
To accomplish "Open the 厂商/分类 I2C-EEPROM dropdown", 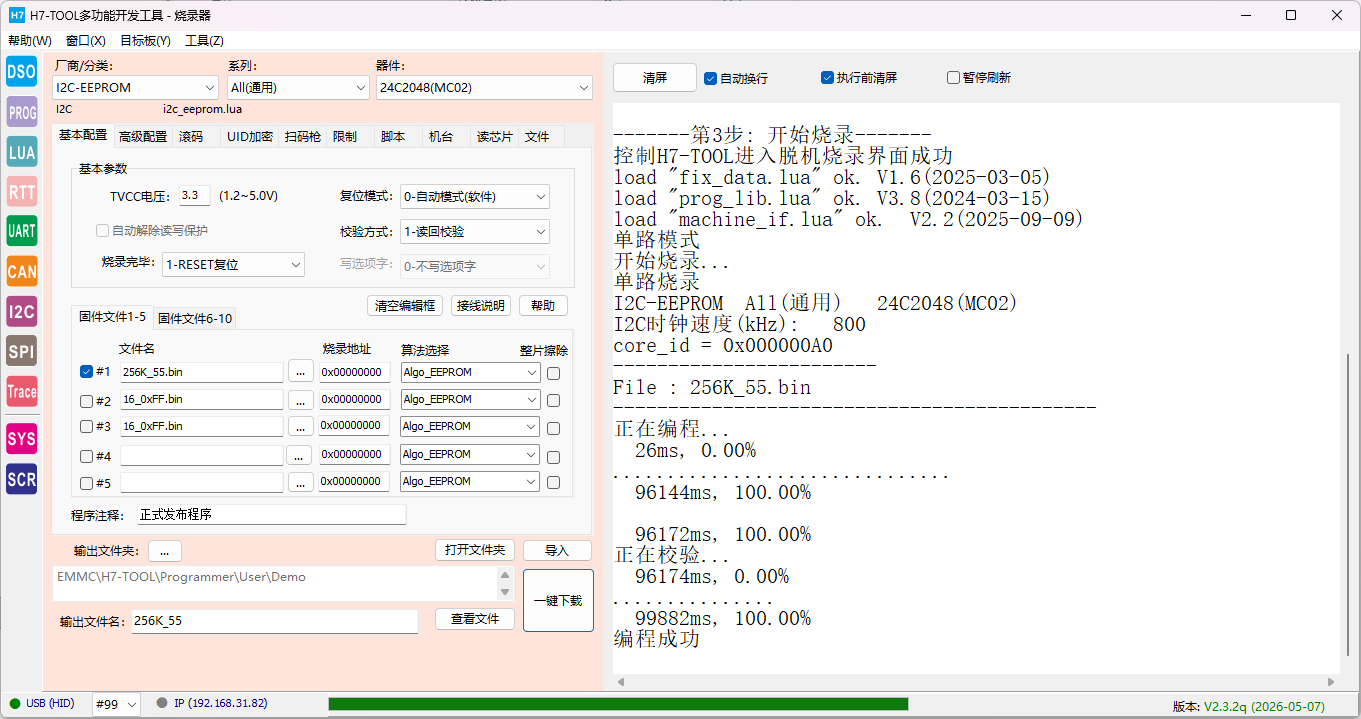I will (x=135, y=88).
